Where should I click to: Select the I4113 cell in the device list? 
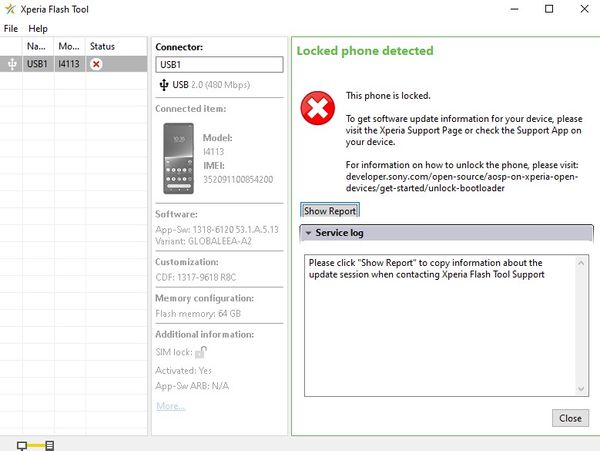coord(69,64)
